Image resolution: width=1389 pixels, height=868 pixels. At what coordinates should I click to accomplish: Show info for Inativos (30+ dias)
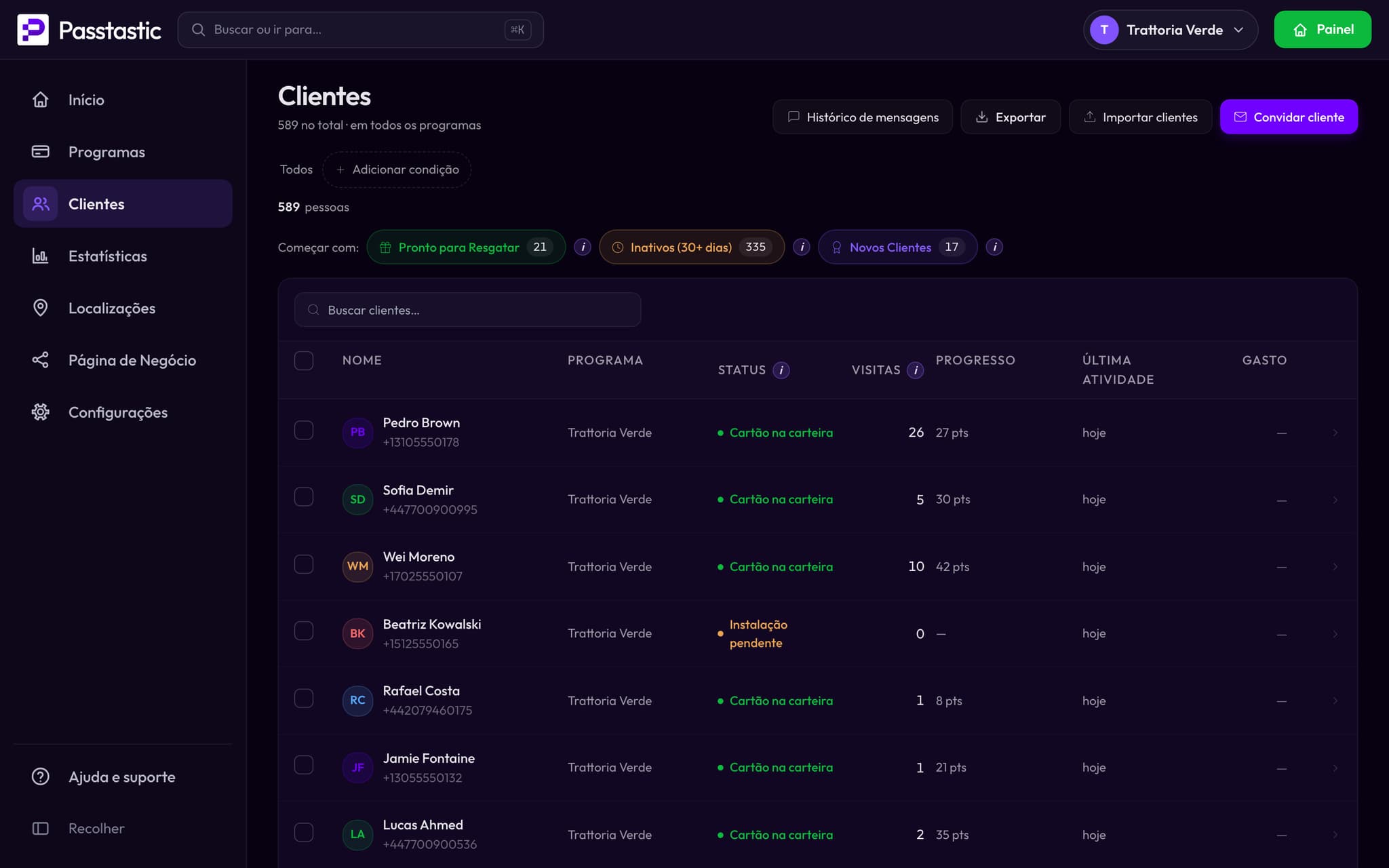[802, 248]
